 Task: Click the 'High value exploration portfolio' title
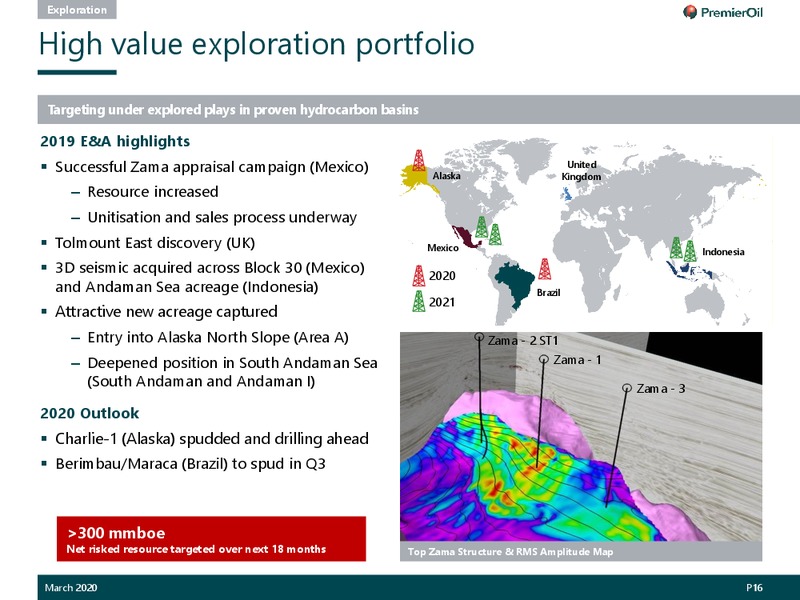[x=257, y=44]
